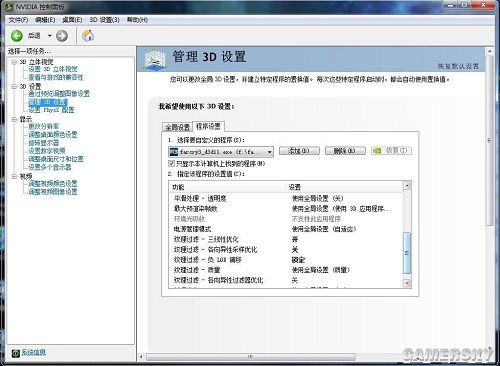Viewport: 500px width, 366px height.
Task: Click the farcry3 program icon in the combo box
Action: pyautogui.click(x=174, y=152)
